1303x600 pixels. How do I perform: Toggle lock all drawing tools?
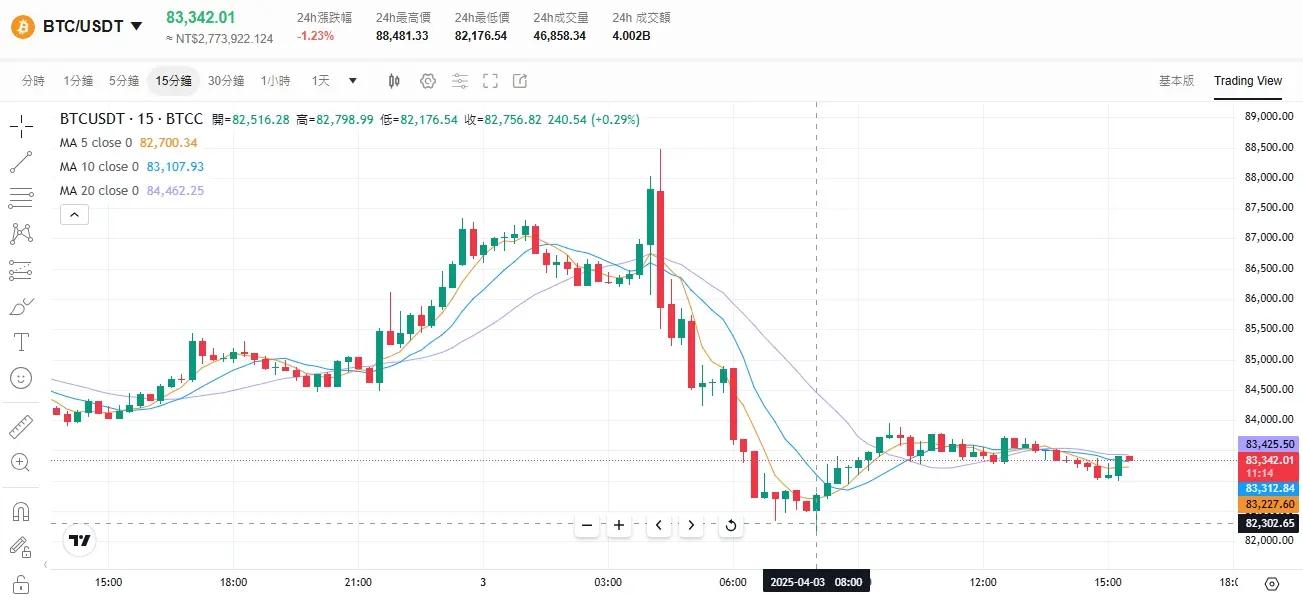(21, 547)
